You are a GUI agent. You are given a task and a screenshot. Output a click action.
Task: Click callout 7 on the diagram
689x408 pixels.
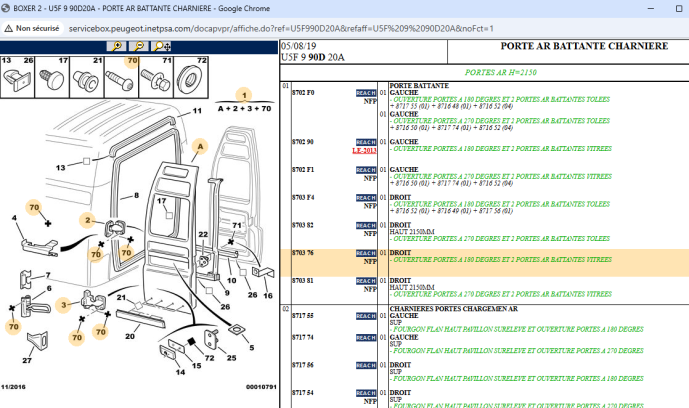tap(48, 275)
